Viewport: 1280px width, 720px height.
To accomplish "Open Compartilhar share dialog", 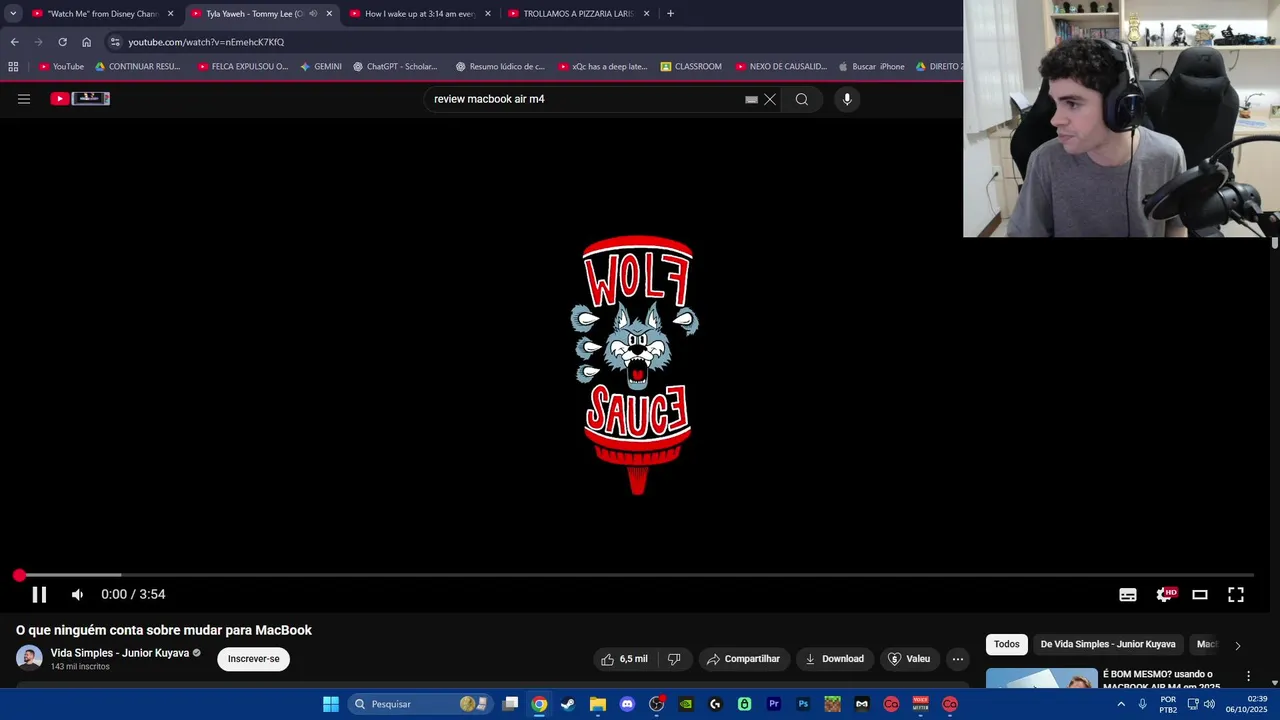I will [x=743, y=659].
